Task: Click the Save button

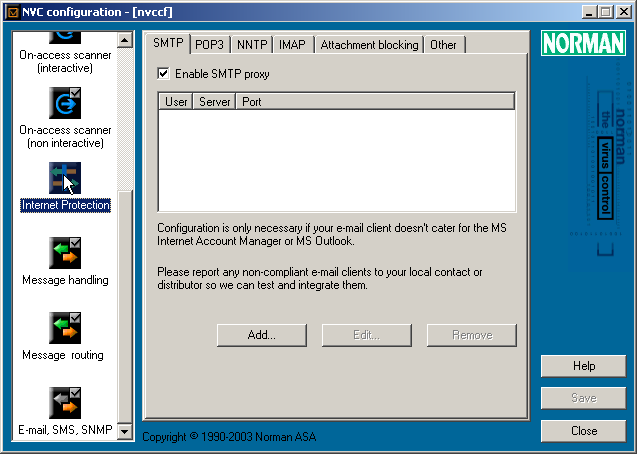Action: point(583,398)
